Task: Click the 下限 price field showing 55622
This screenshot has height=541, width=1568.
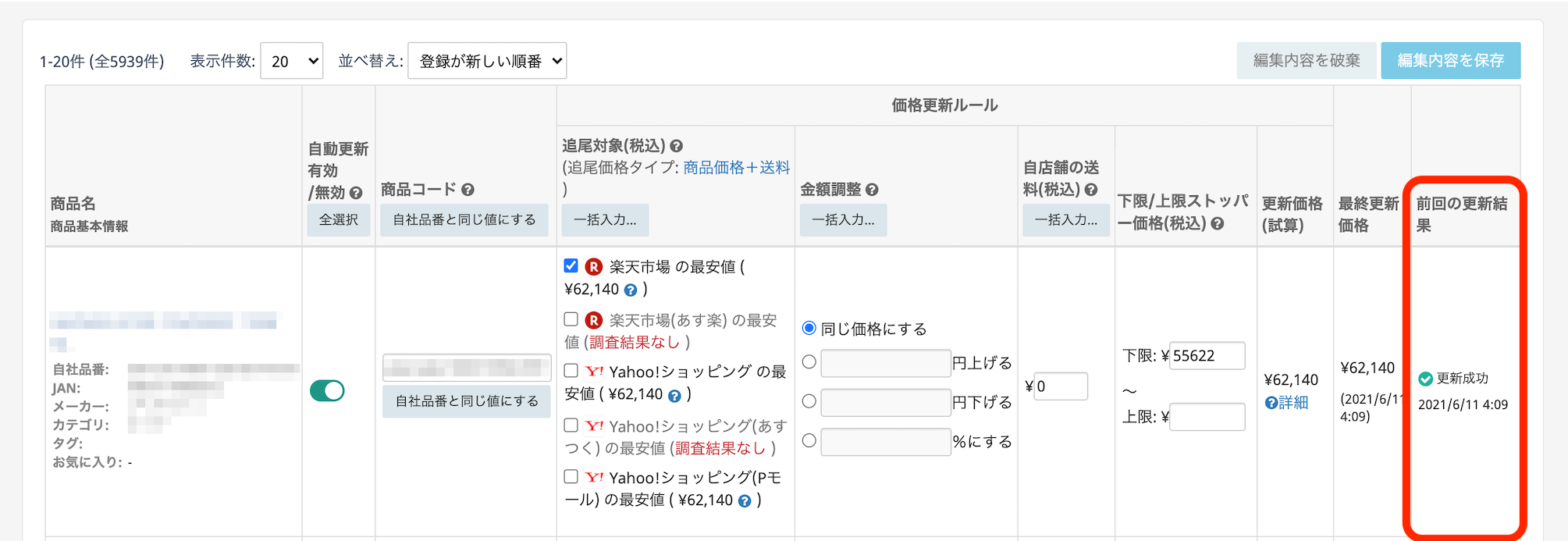Action: coord(1206,356)
